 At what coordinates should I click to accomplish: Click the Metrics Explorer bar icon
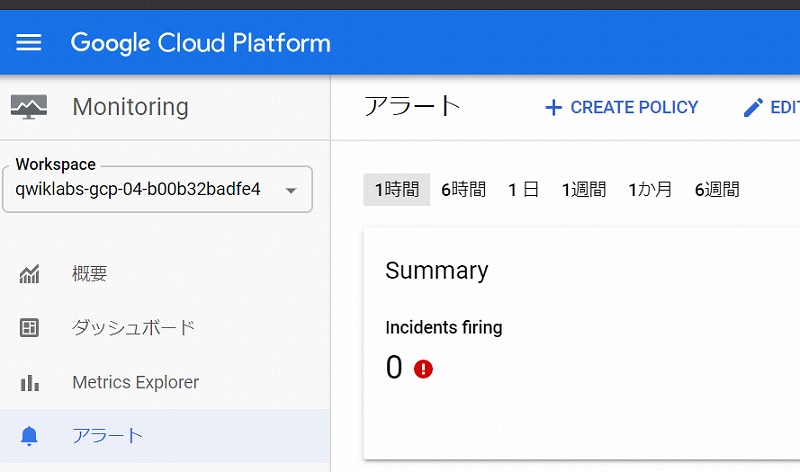[30, 383]
